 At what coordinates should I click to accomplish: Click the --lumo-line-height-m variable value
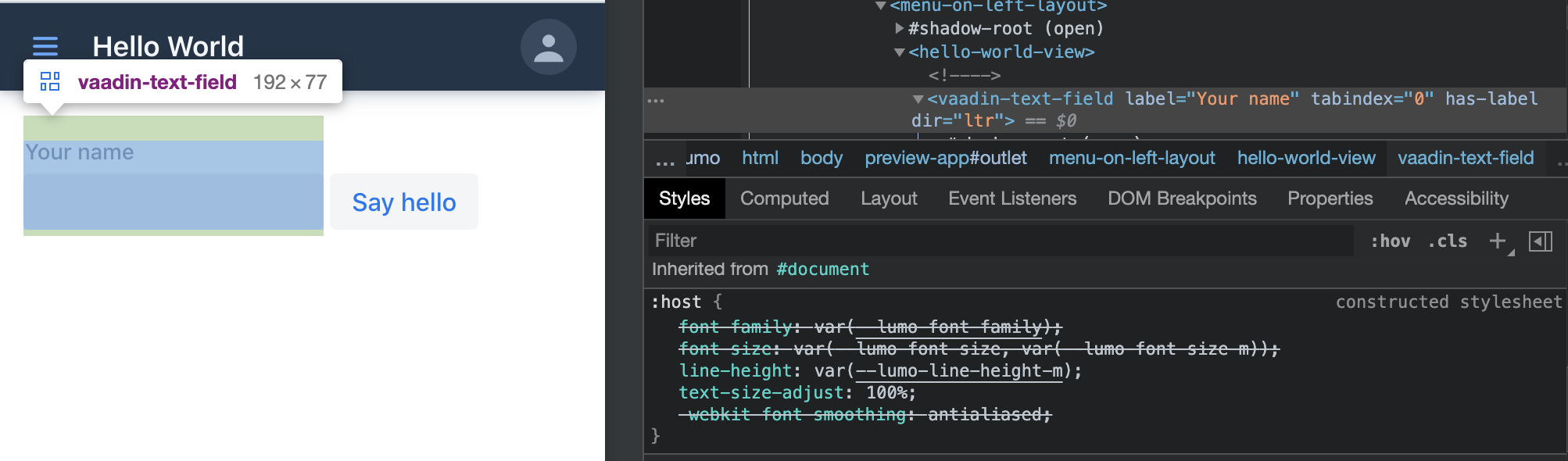960,371
